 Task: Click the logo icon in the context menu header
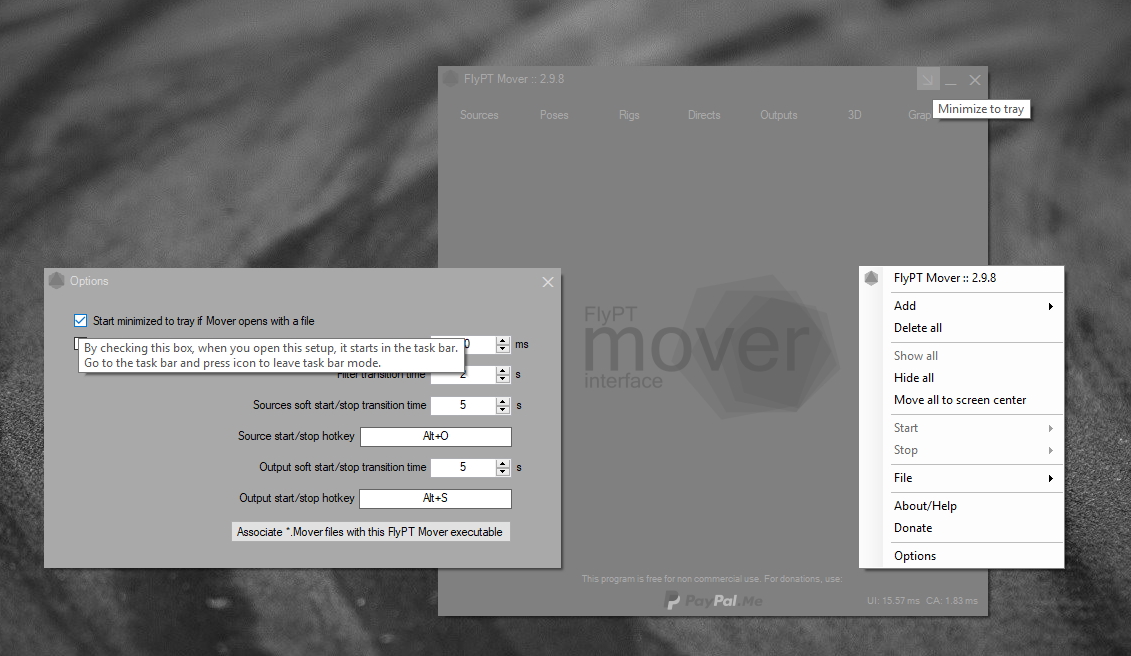(x=871, y=278)
